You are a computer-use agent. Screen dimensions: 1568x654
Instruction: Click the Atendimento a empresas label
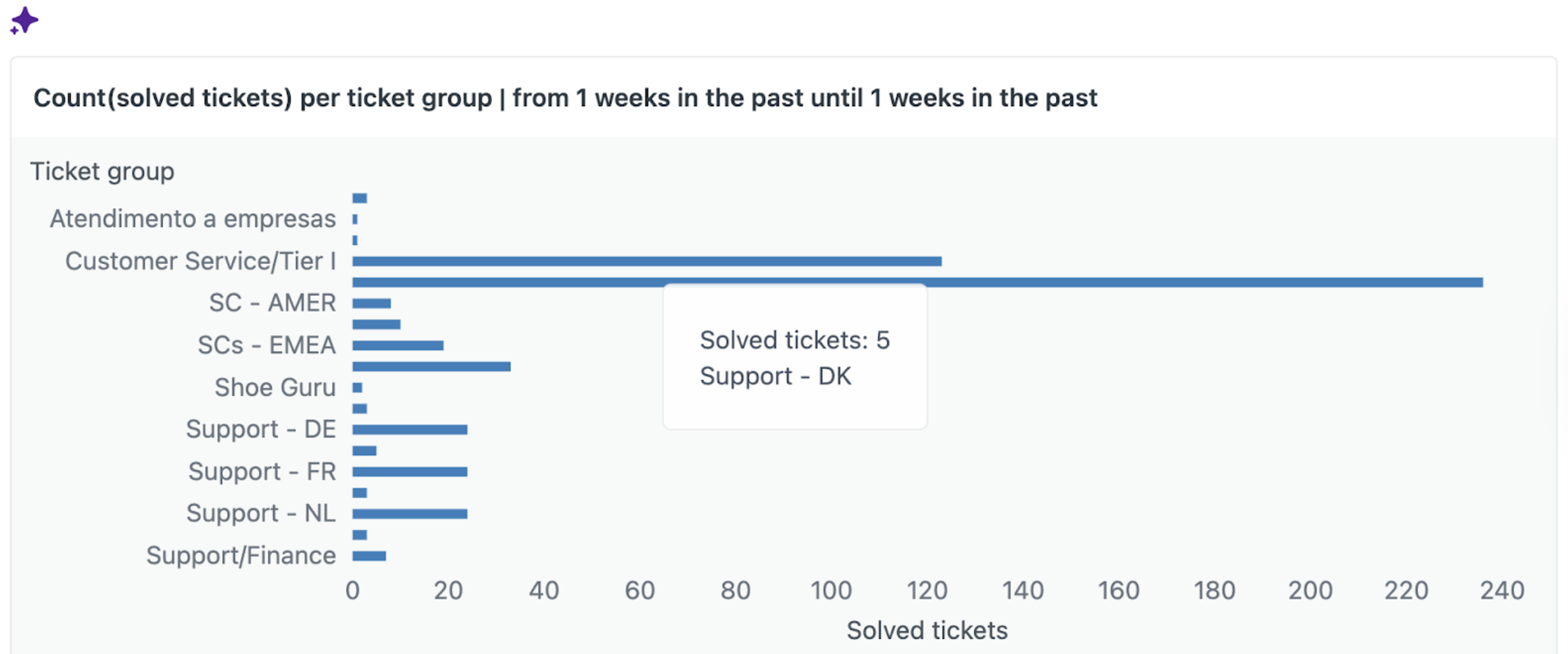[192, 219]
